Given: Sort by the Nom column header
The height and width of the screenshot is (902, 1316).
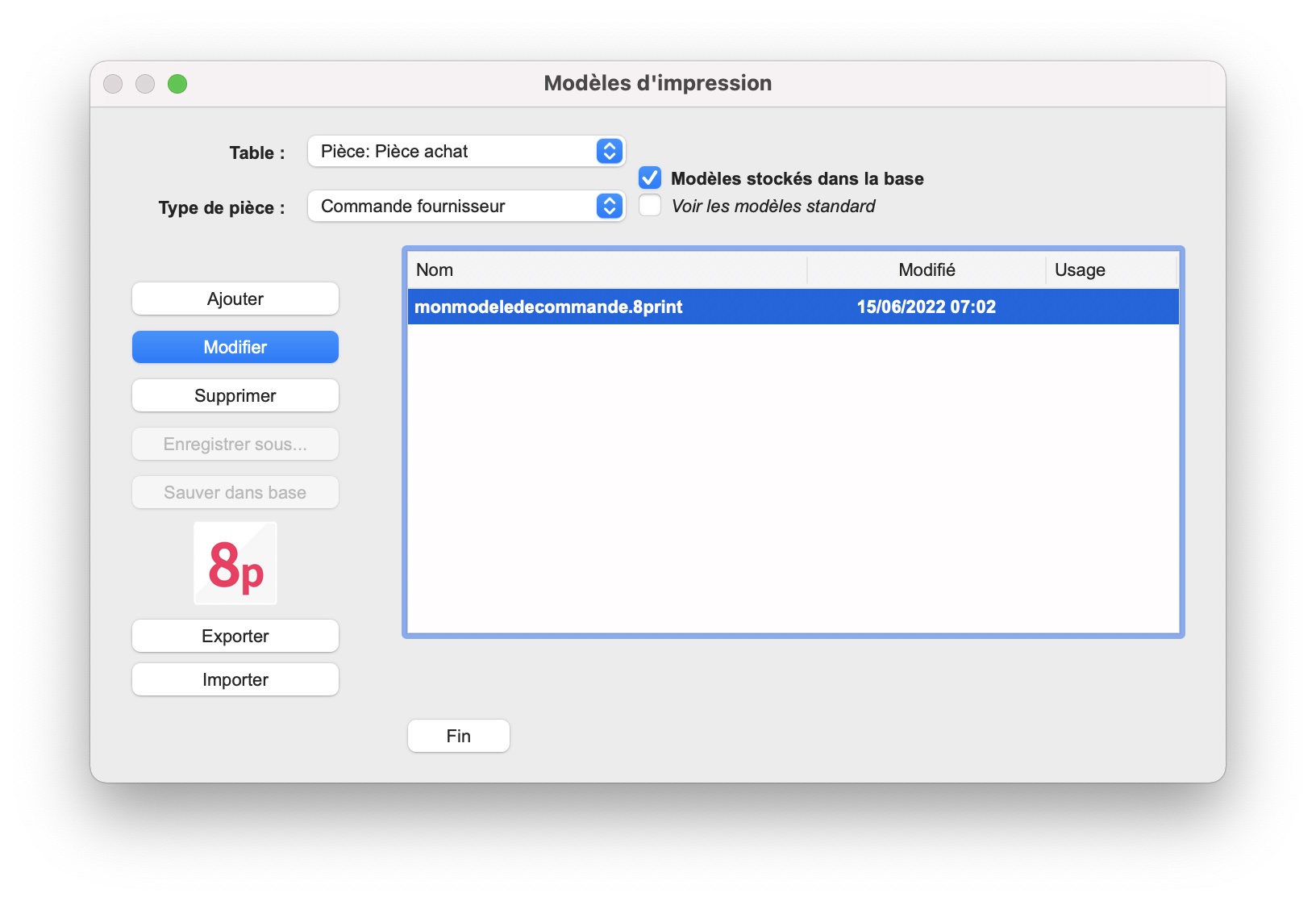Looking at the screenshot, I should click(607, 269).
